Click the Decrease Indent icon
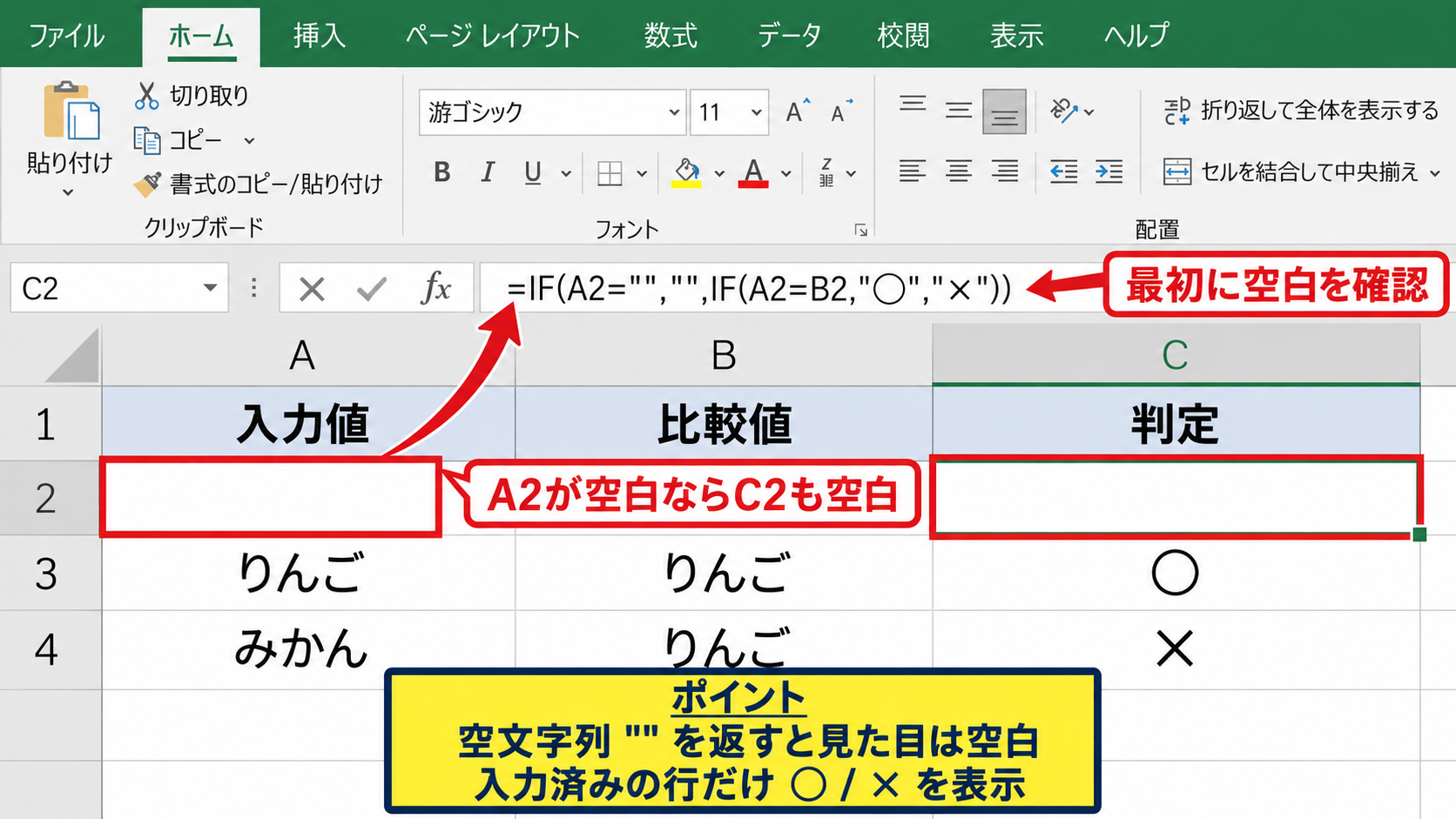 [x=1063, y=171]
